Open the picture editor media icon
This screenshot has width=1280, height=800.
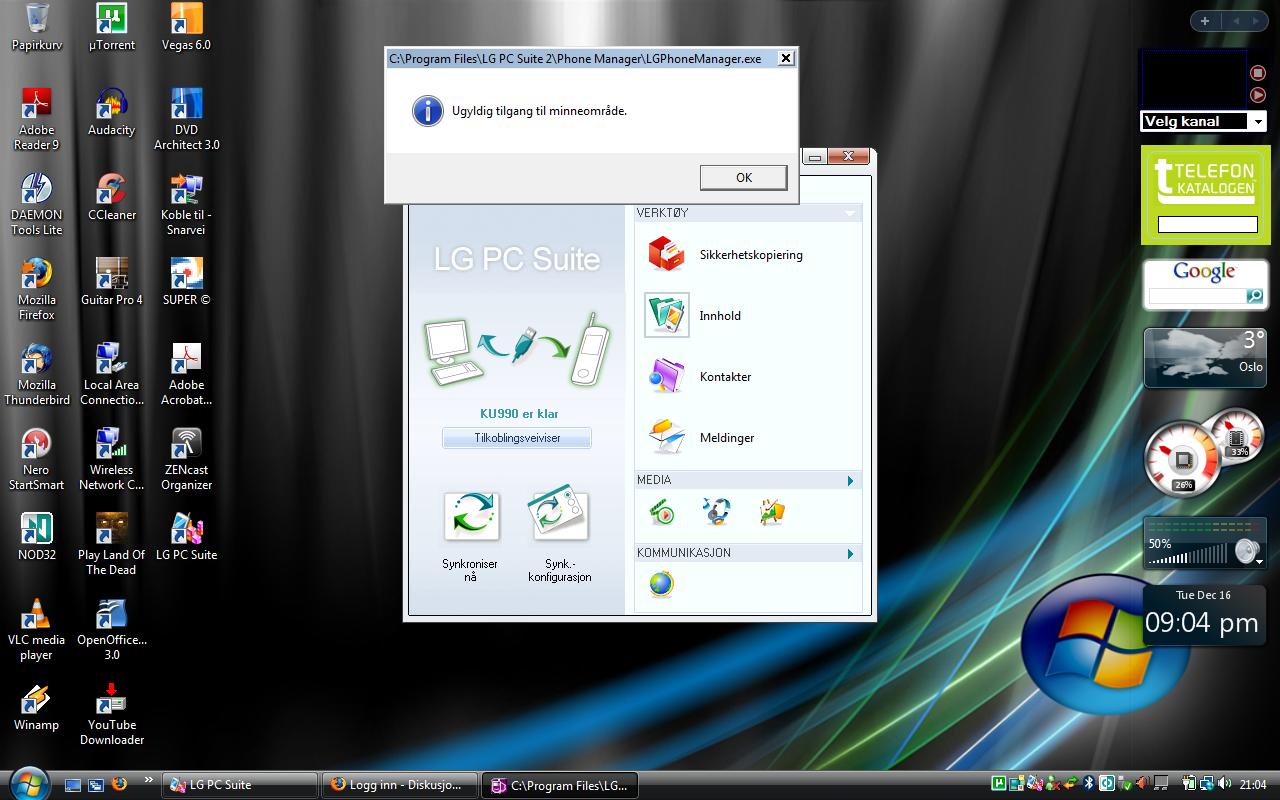tap(771, 512)
